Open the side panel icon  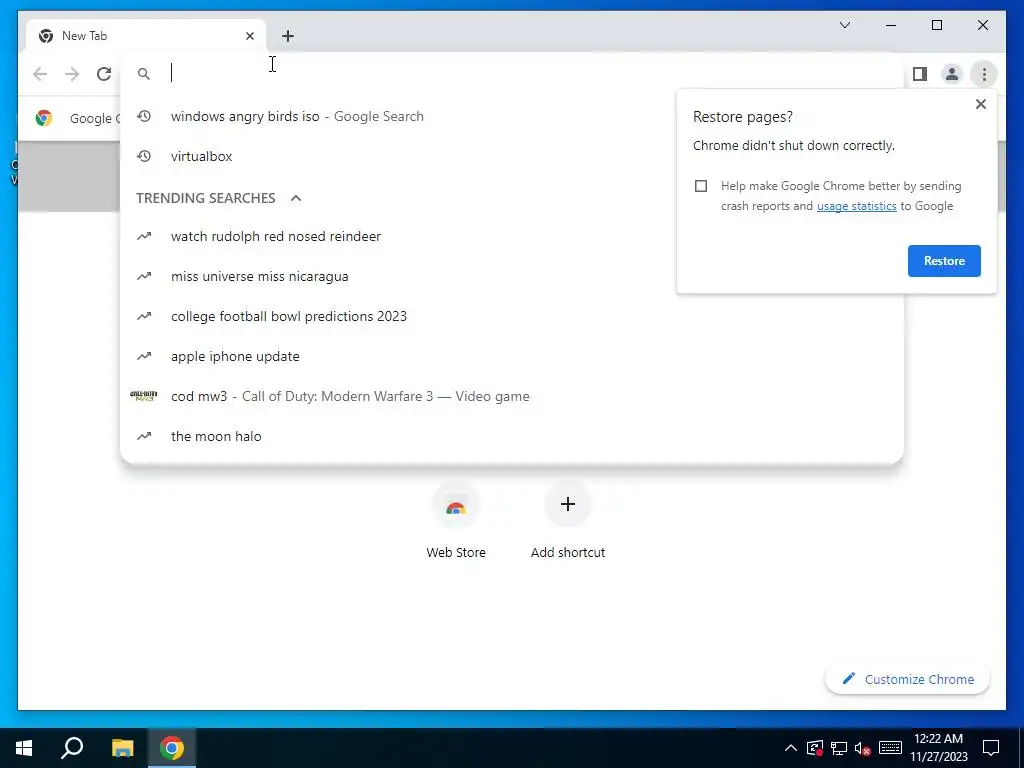[x=920, y=74]
